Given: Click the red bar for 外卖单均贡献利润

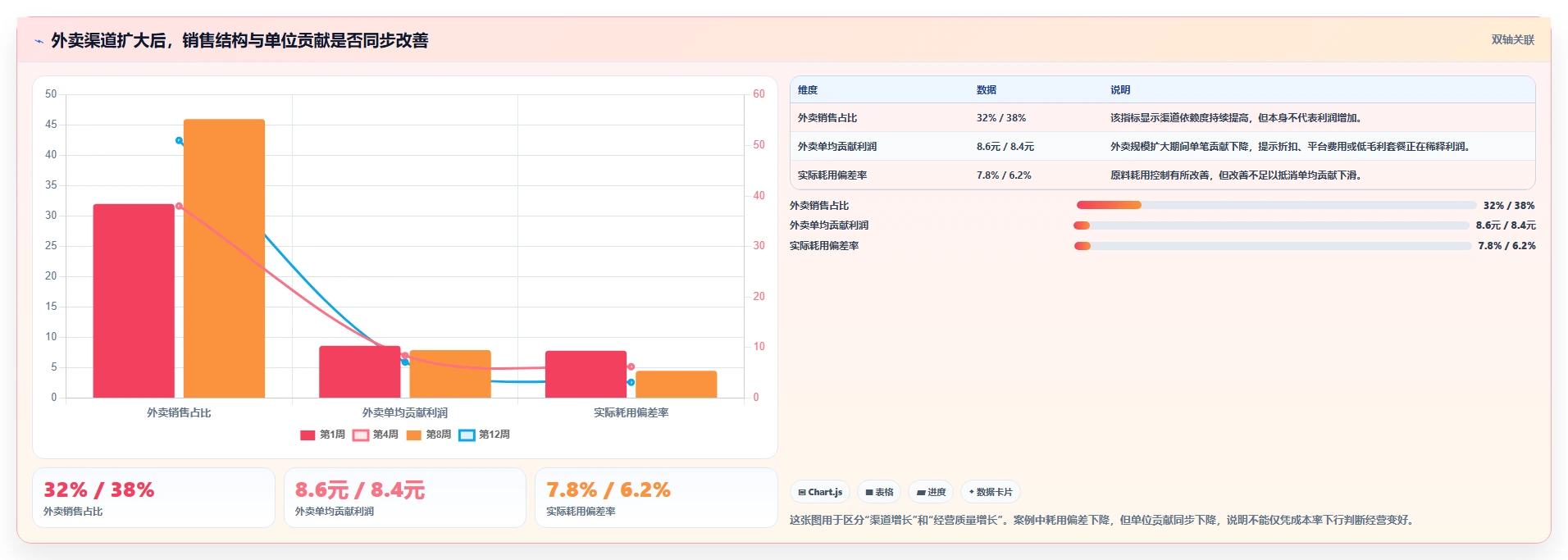Looking at the screenshot, I should [x=360, y=371].
